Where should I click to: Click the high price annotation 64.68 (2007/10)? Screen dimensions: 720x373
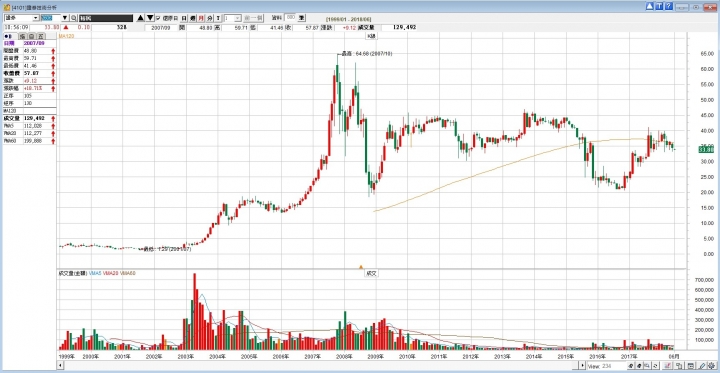367,54
